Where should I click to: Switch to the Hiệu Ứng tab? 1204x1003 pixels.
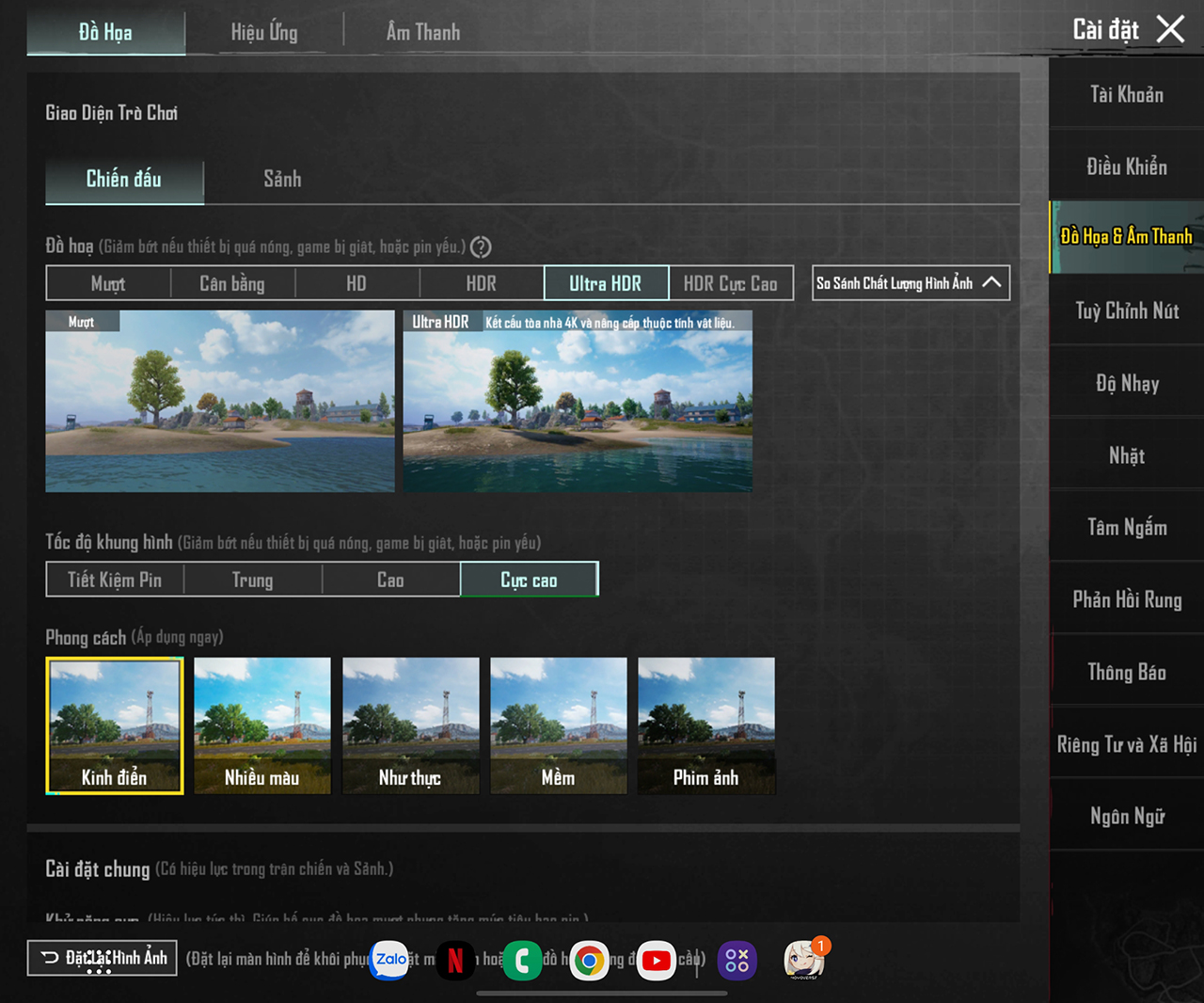(264, 33)
